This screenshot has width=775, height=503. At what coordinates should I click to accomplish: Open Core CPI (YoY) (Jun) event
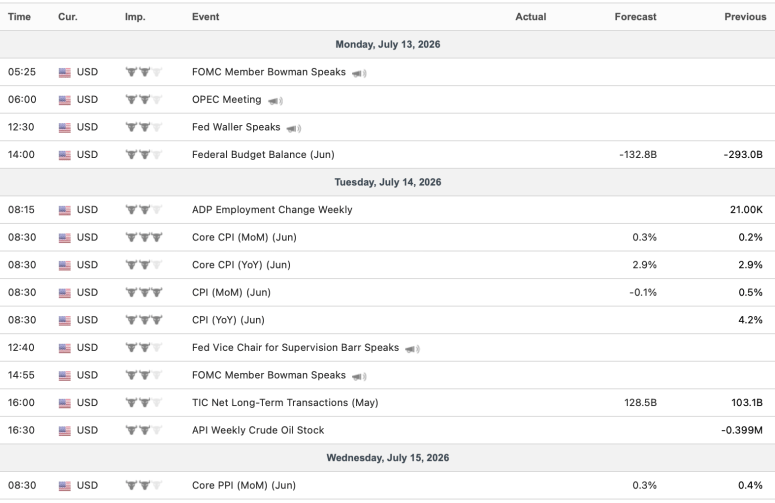pyautogui.click(x=241, y=265)
